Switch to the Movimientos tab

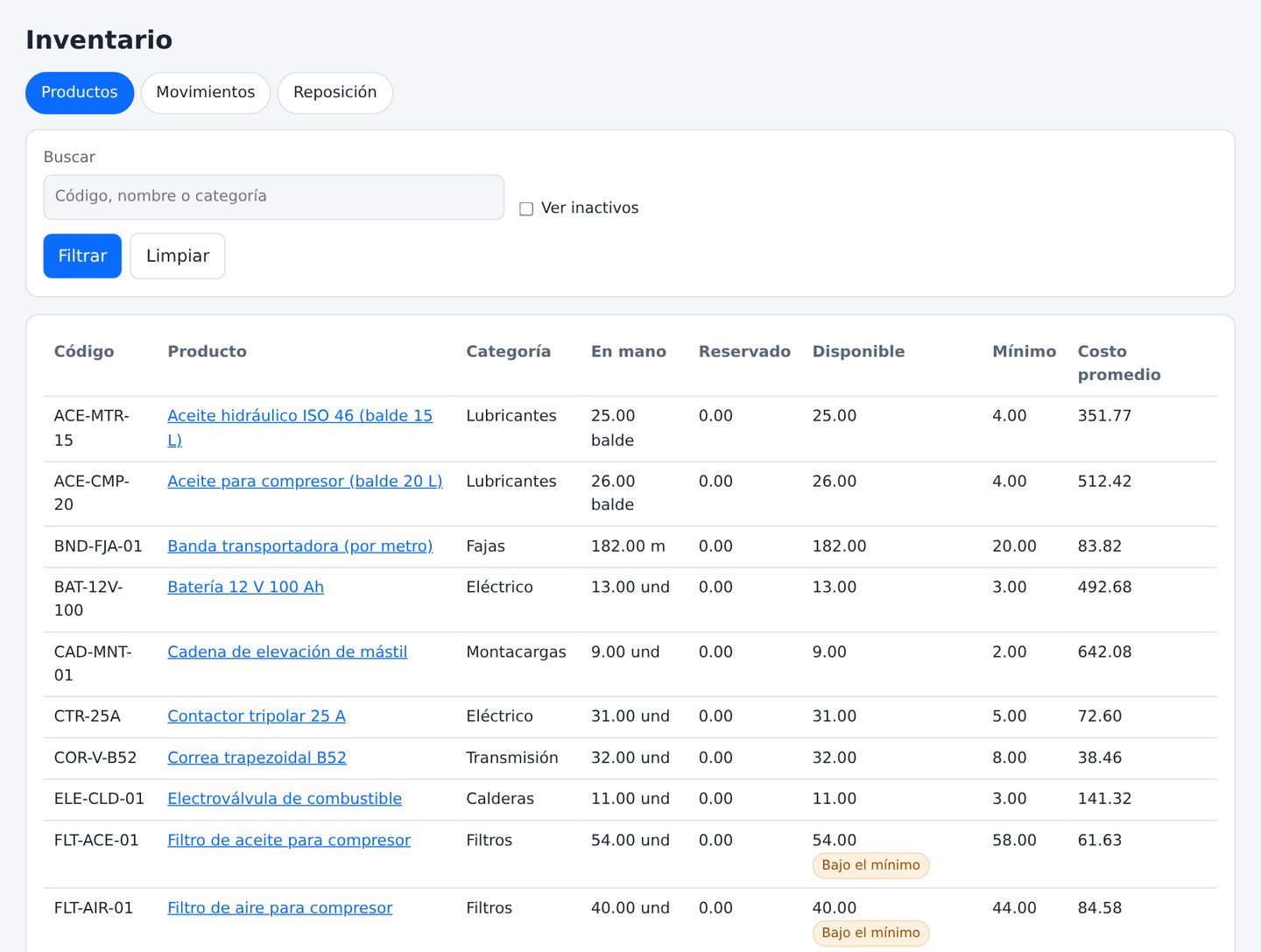click(x=206, y=93)
